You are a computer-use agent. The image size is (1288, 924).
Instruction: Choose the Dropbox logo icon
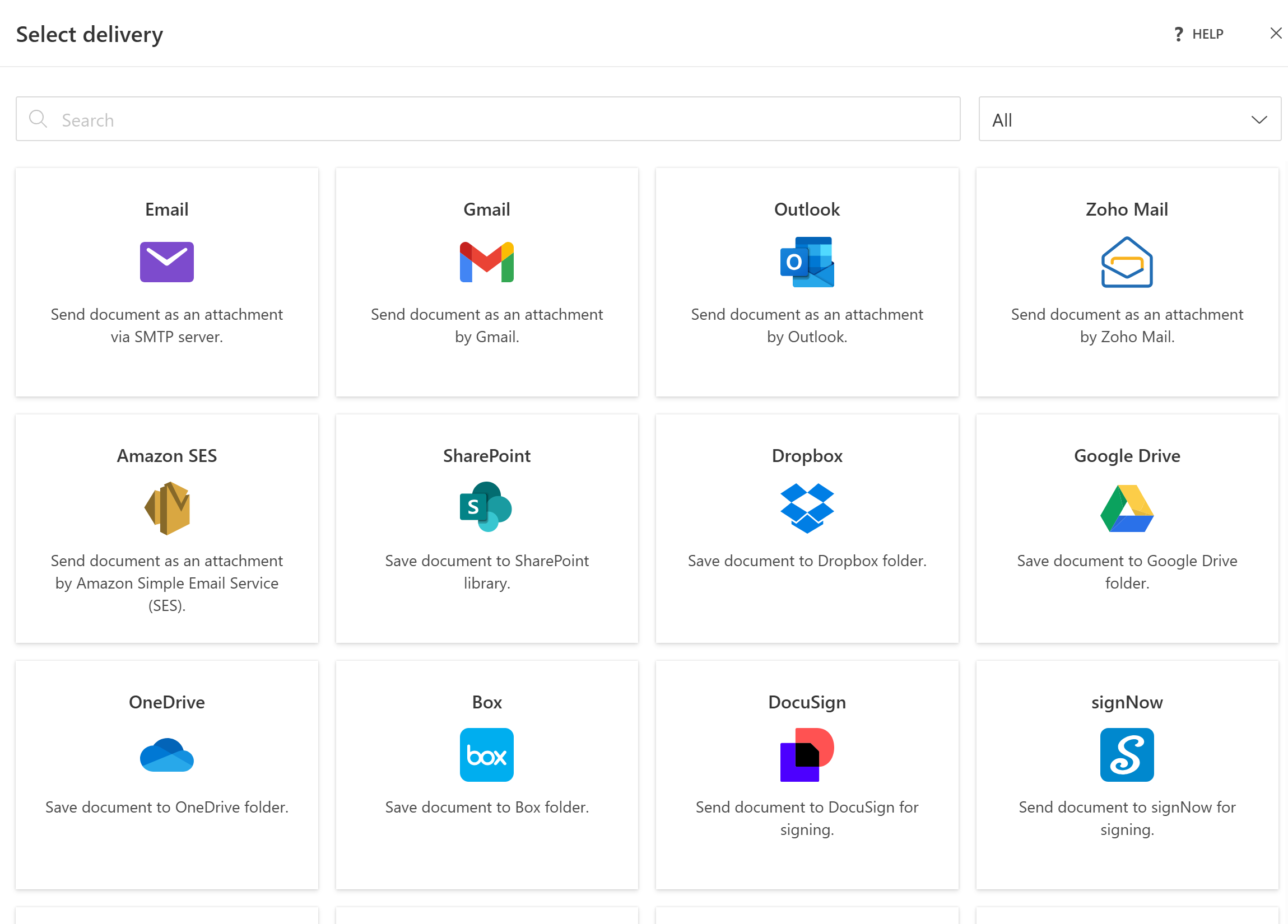[x=806, y=508]
